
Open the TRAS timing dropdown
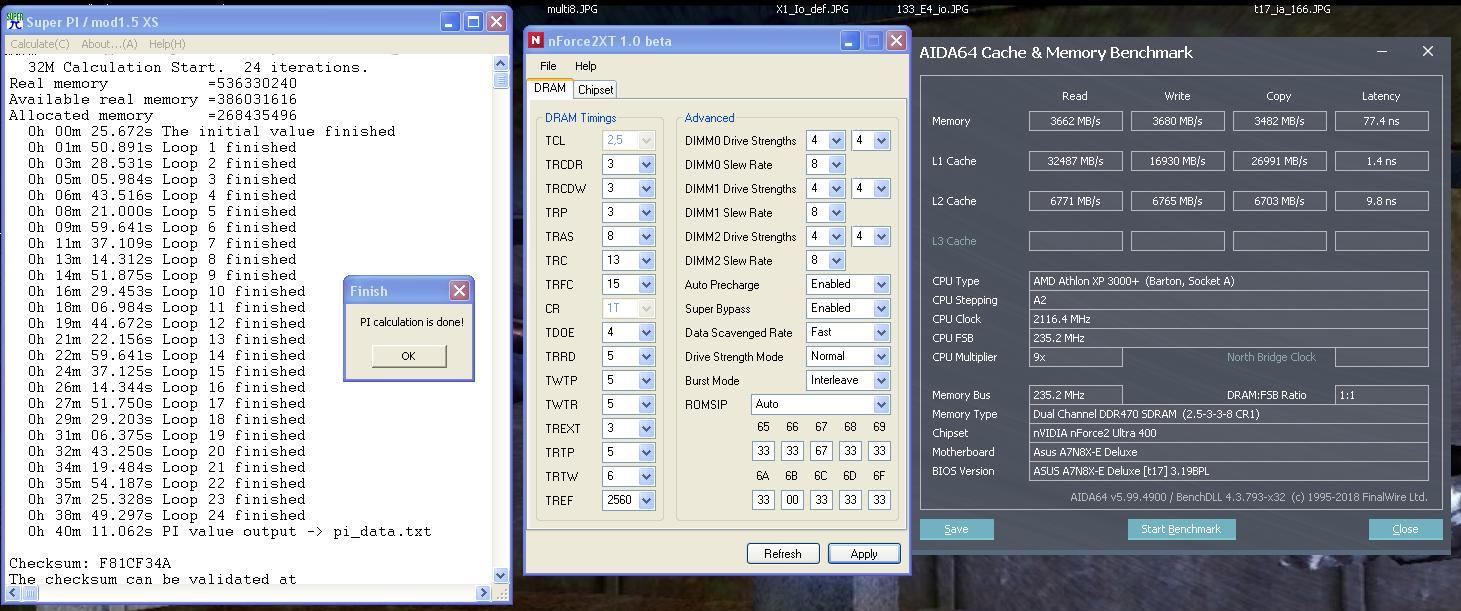coord(646,237)
